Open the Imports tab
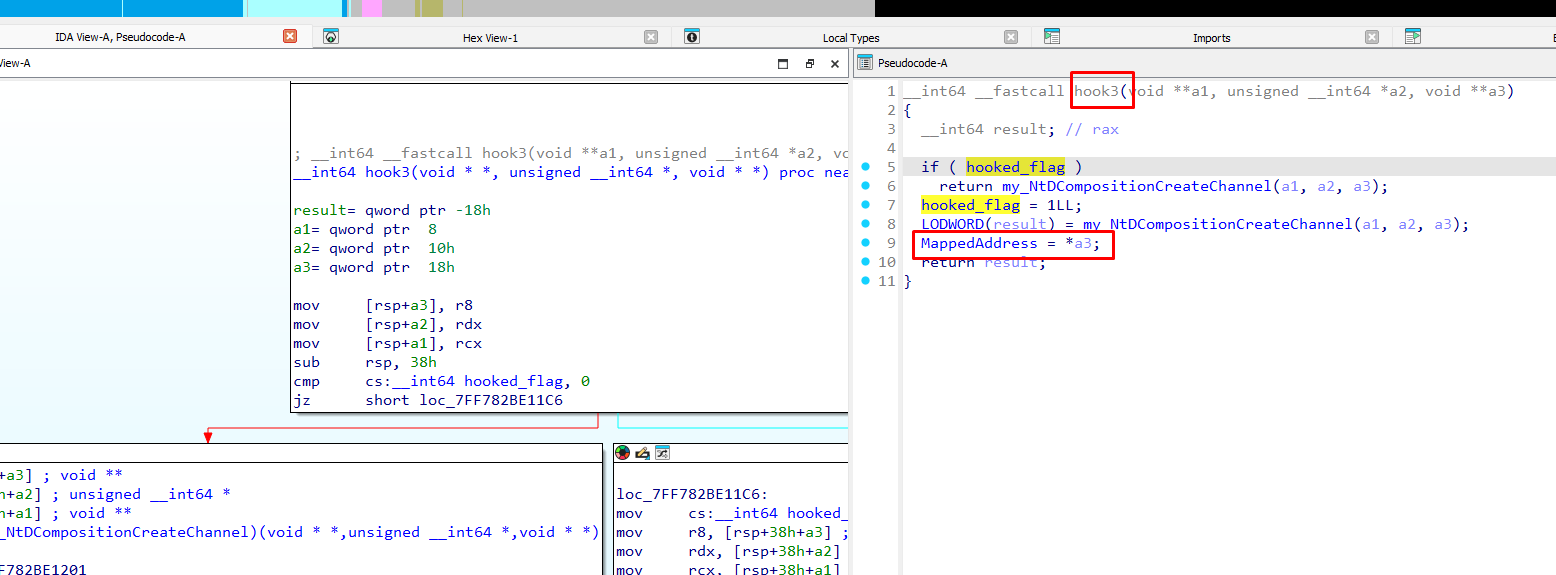 click(1211, 38)
